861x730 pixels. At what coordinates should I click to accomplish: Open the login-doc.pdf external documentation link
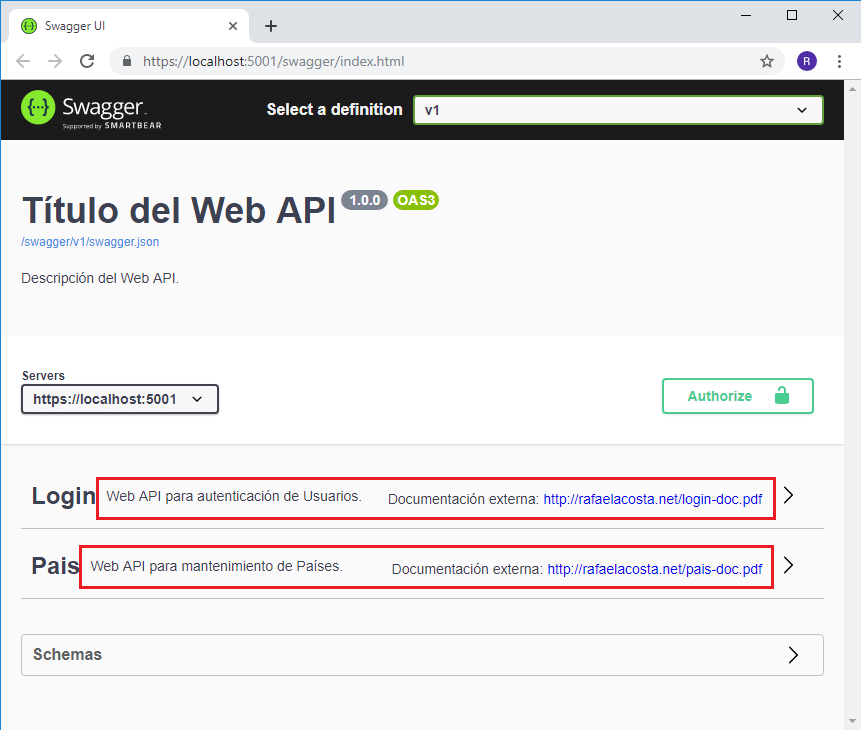point(652,499)
